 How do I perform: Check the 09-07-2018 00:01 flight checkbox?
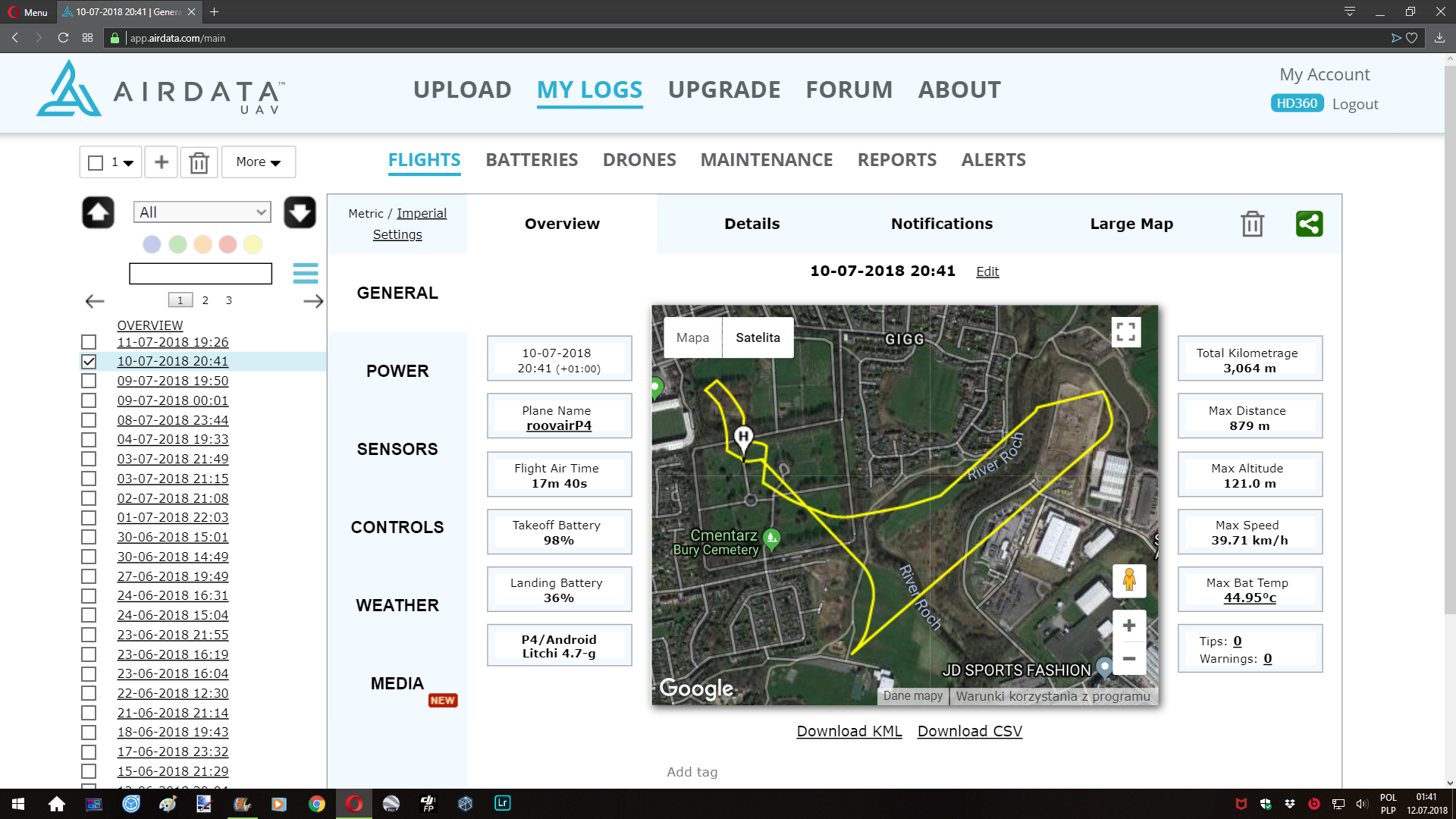point(89,400)
